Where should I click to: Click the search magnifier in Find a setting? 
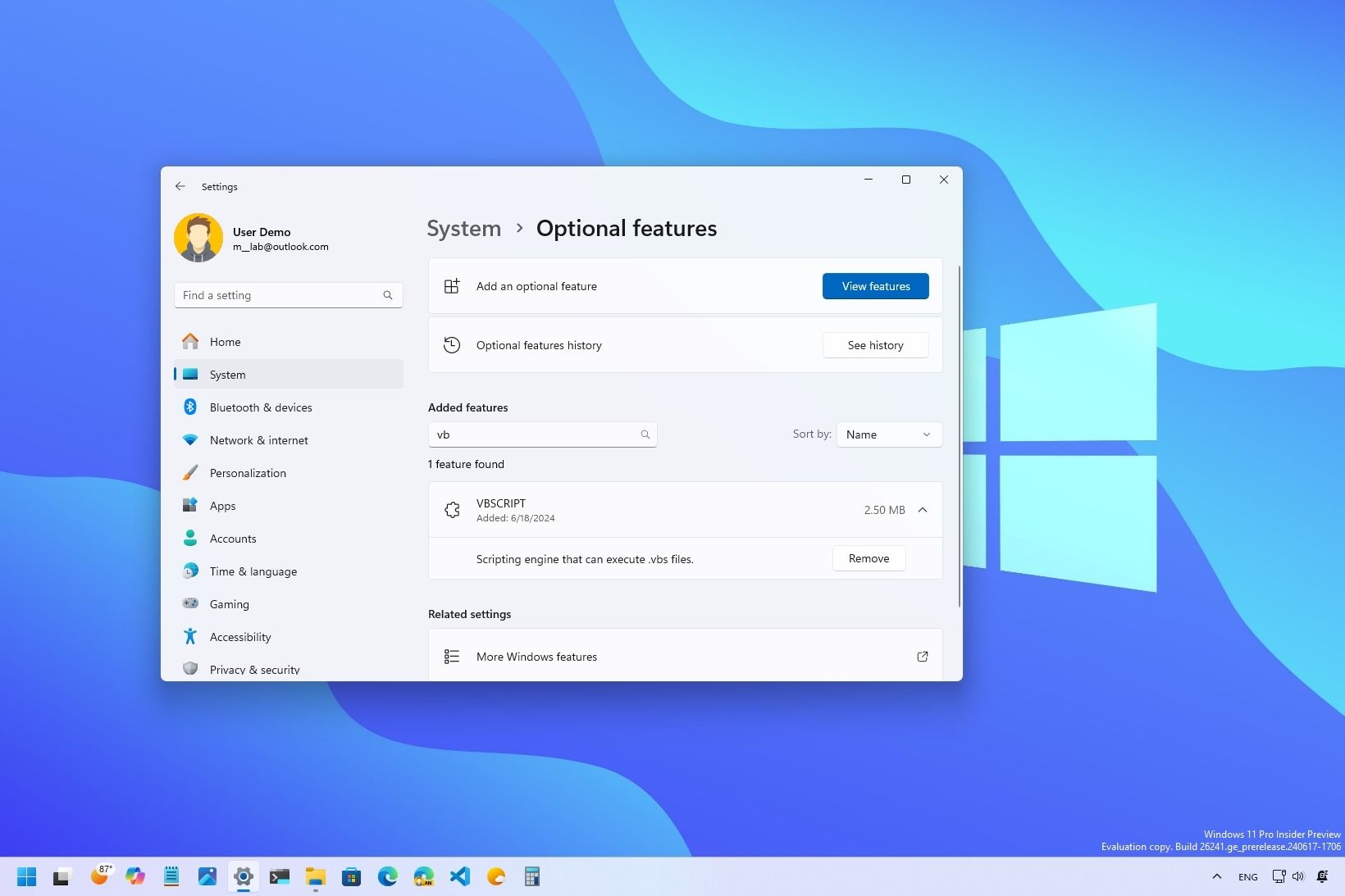click(x=388, y=295)
